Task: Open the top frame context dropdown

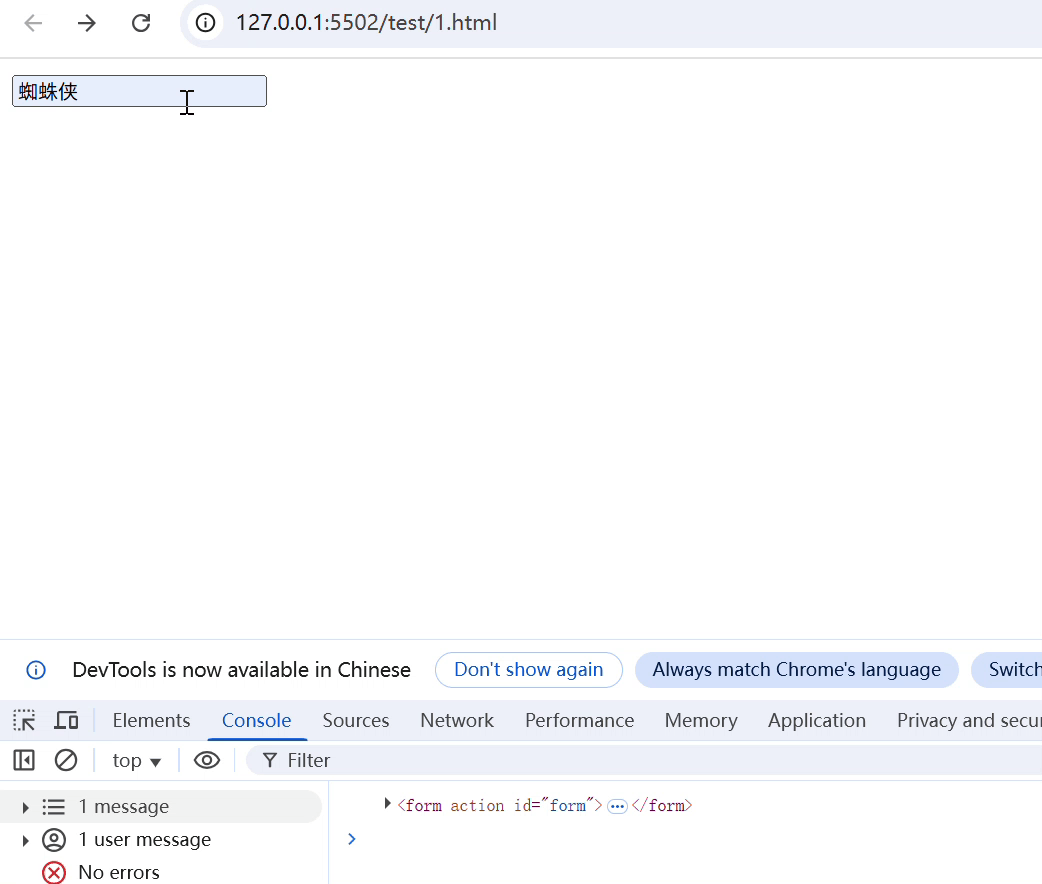Action: coord(136,760)
